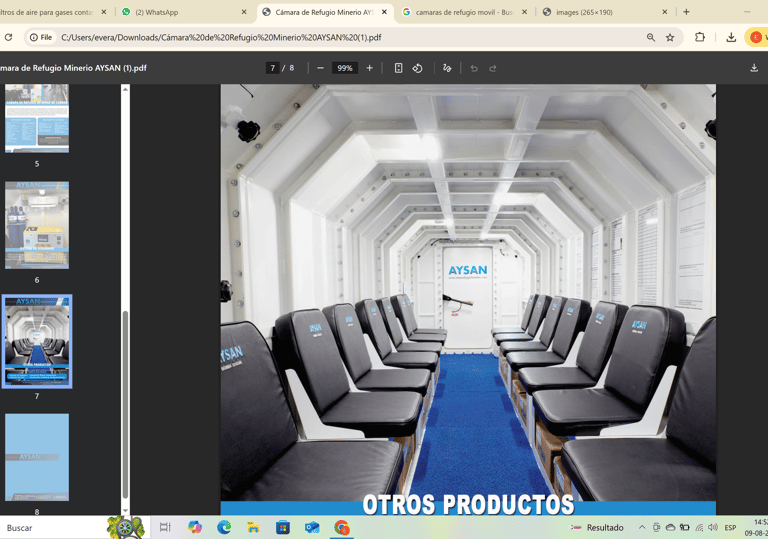
Task: Close the camaras de refugio search tab
Action: [x=525, y=12]
